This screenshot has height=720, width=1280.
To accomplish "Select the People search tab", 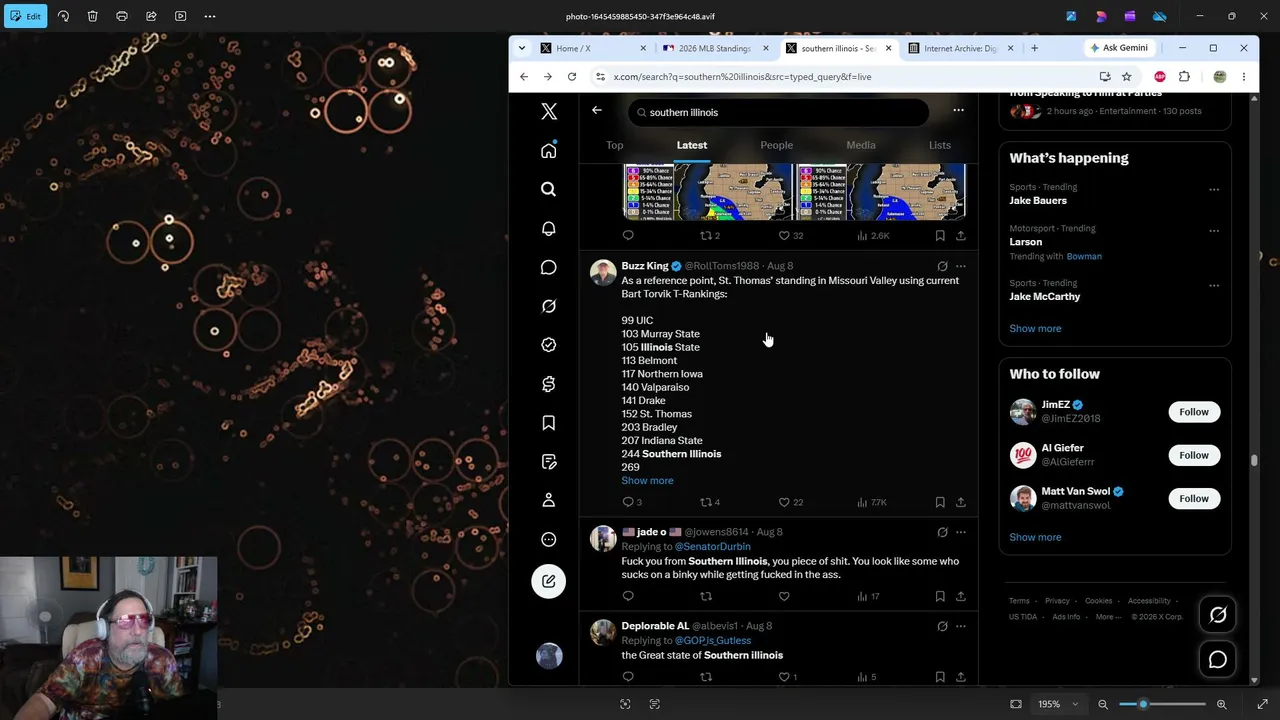I will (776, 145).
